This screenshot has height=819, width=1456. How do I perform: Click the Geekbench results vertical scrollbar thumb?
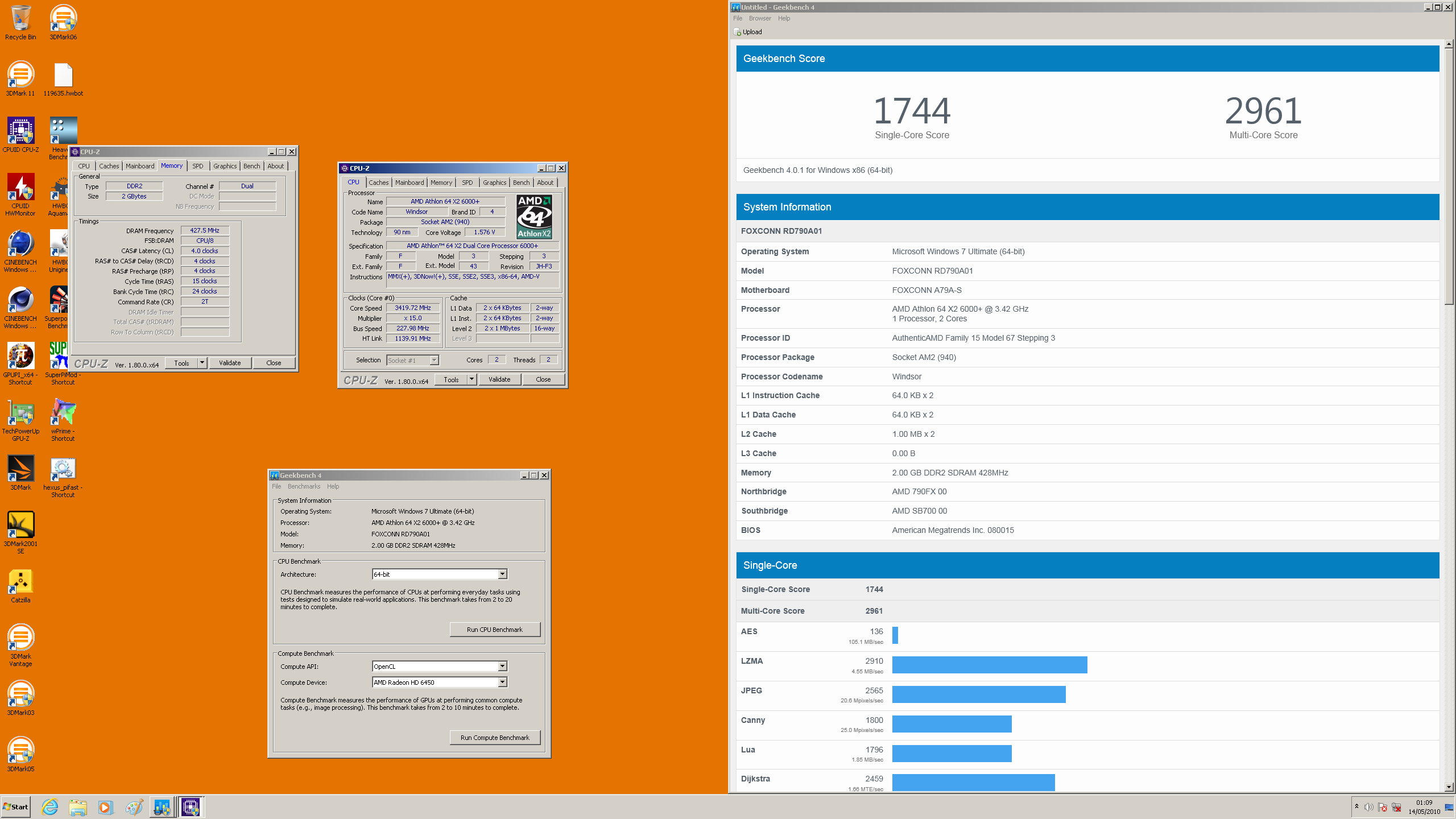click(1449, 176)
